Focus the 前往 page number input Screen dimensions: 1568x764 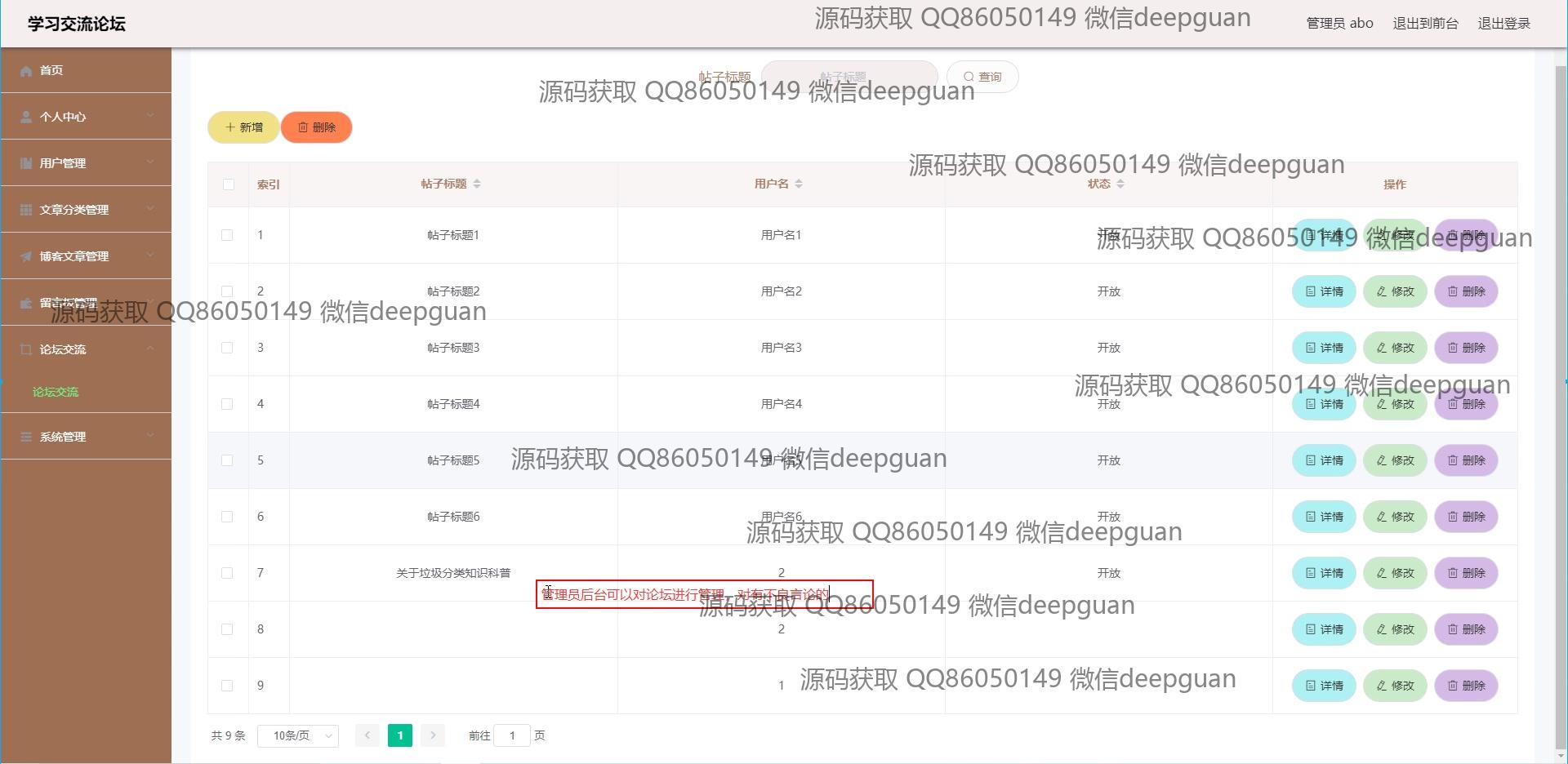point(512,735)
